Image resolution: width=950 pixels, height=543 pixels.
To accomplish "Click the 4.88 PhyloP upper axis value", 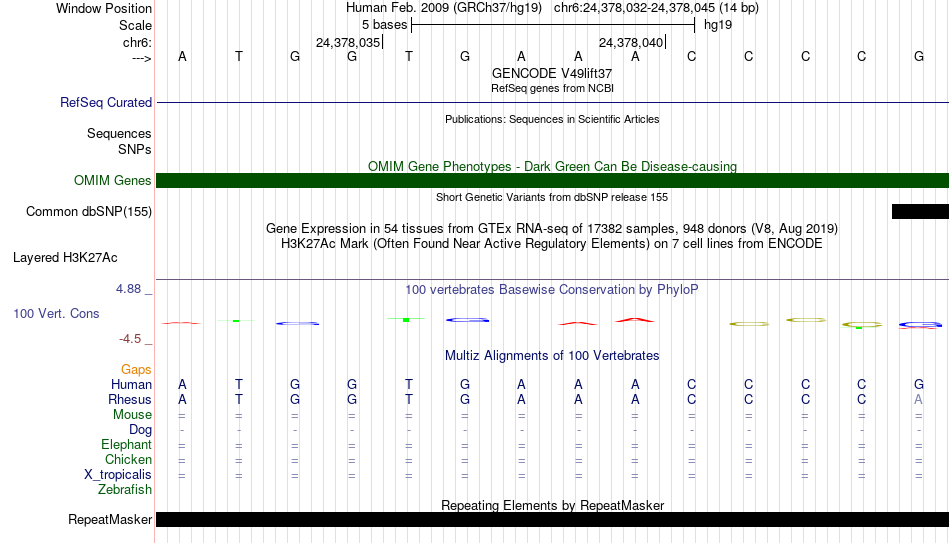I will point(128,289).
